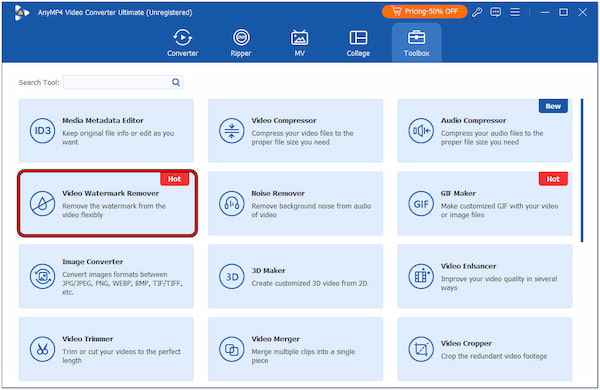
Task: Click the Hot badge on Video Watermark Remover
Action: click(174, 179)
